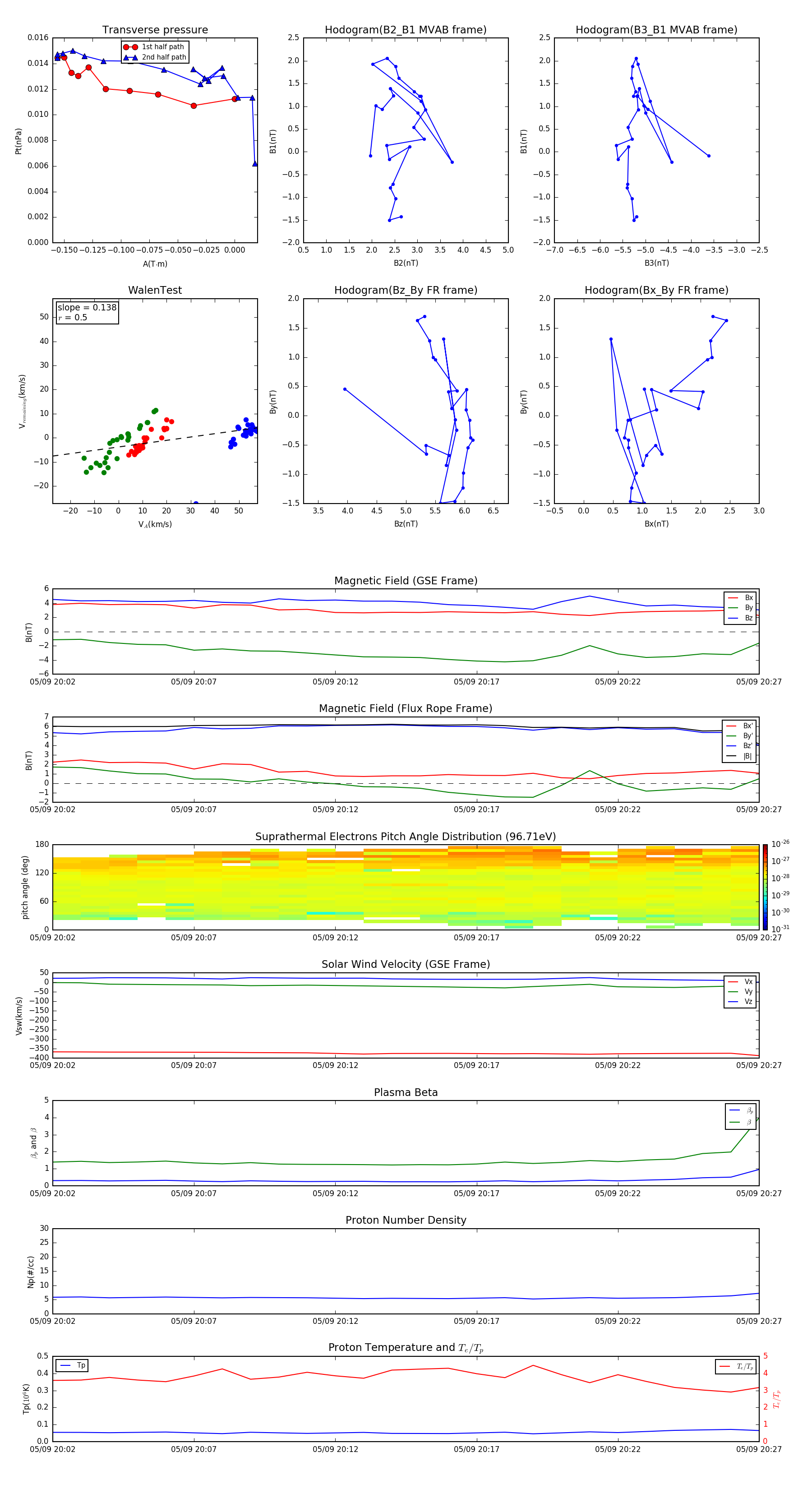Click the 'Plasma Beta' plot title
812x1489 pixels.
point(406,1092)
